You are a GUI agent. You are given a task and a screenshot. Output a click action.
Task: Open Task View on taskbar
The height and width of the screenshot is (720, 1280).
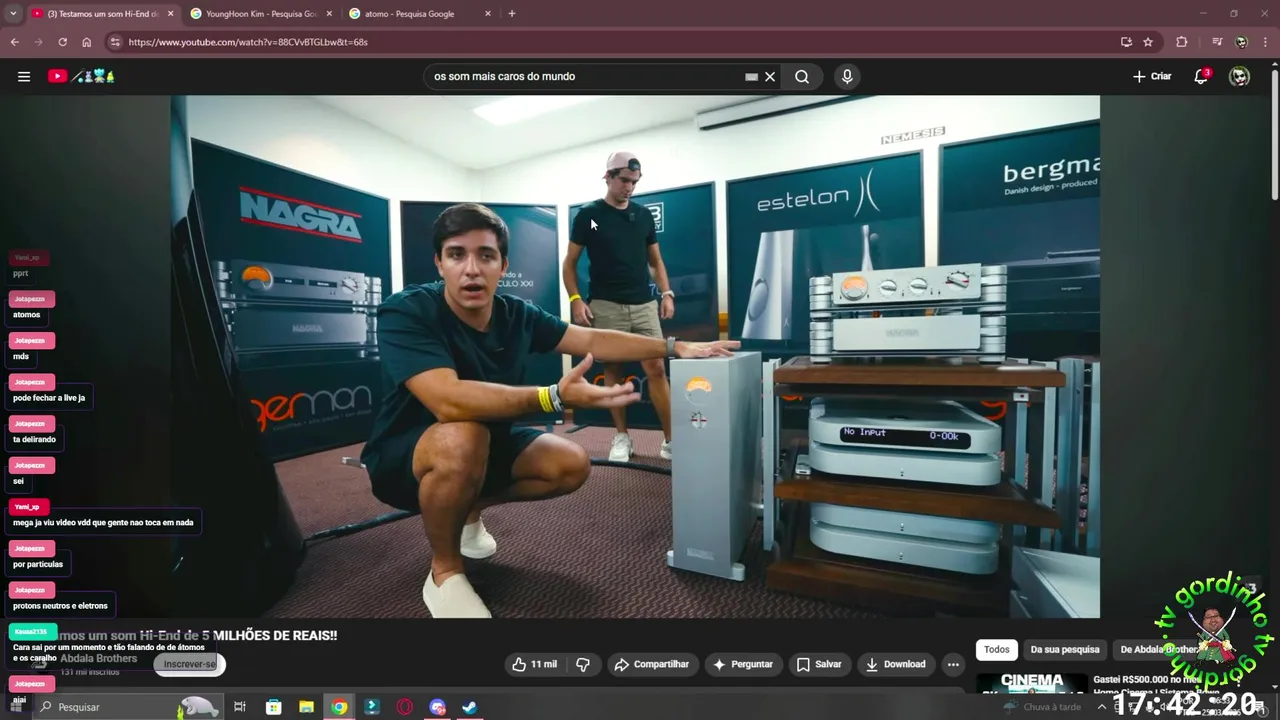point(240,707)
